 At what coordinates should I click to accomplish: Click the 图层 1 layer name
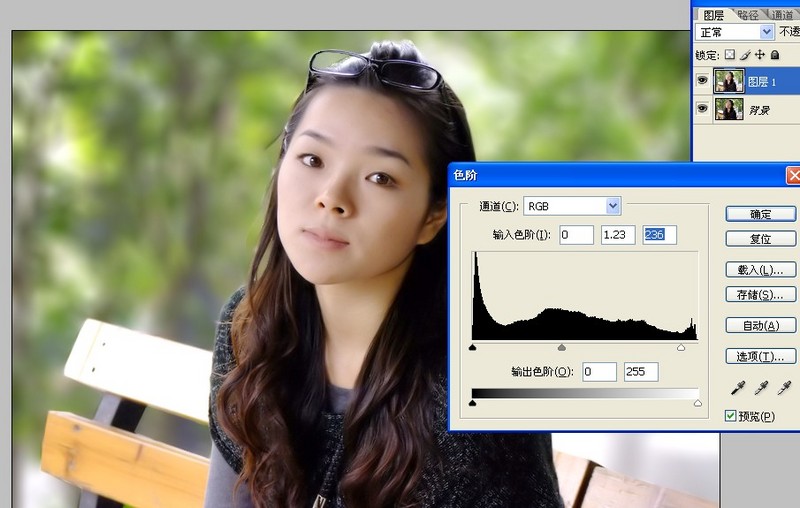pyautogui.click(x=762, y=82)
